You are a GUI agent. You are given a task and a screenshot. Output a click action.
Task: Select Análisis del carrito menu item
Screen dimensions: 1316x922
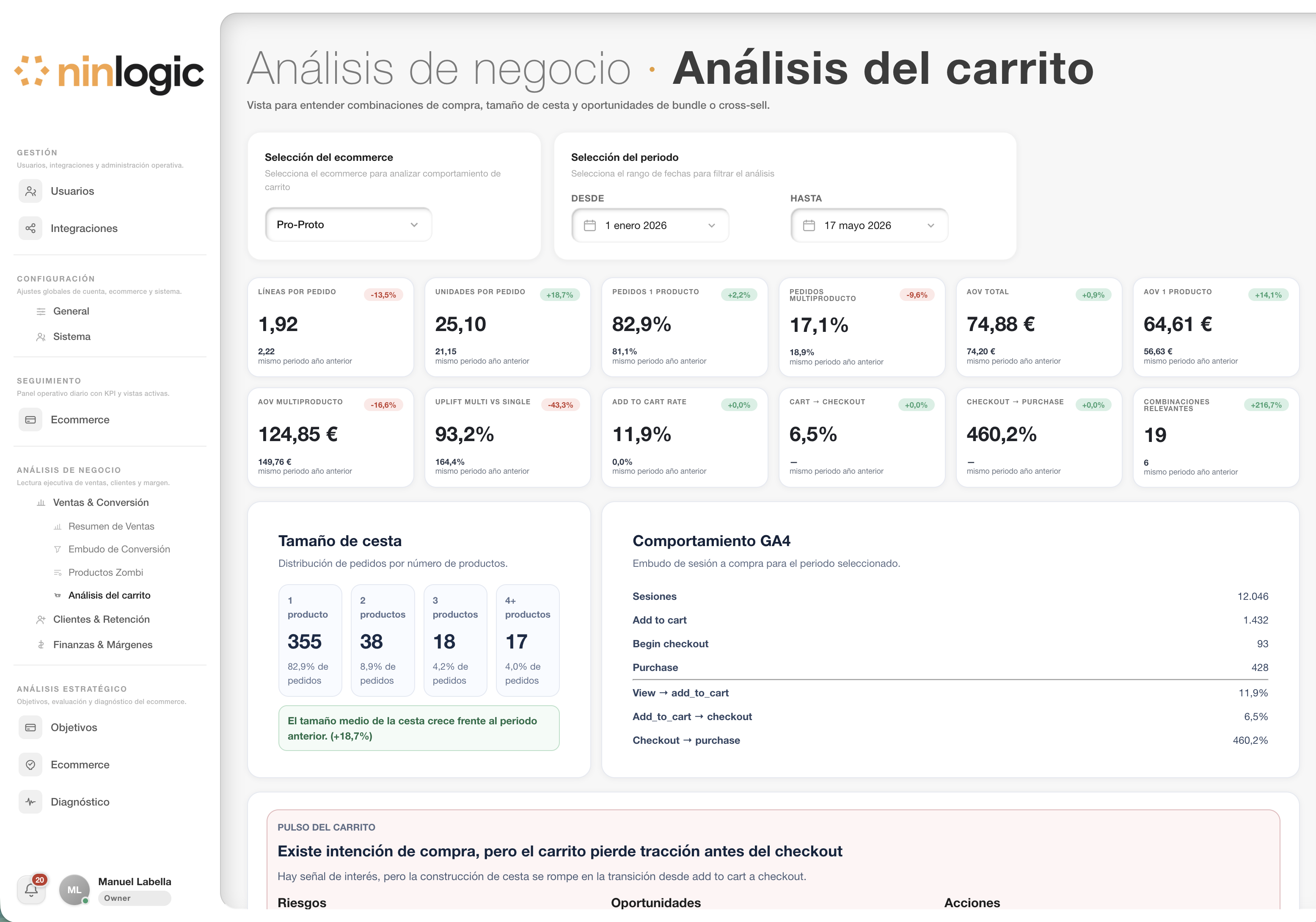pos(110,595)
